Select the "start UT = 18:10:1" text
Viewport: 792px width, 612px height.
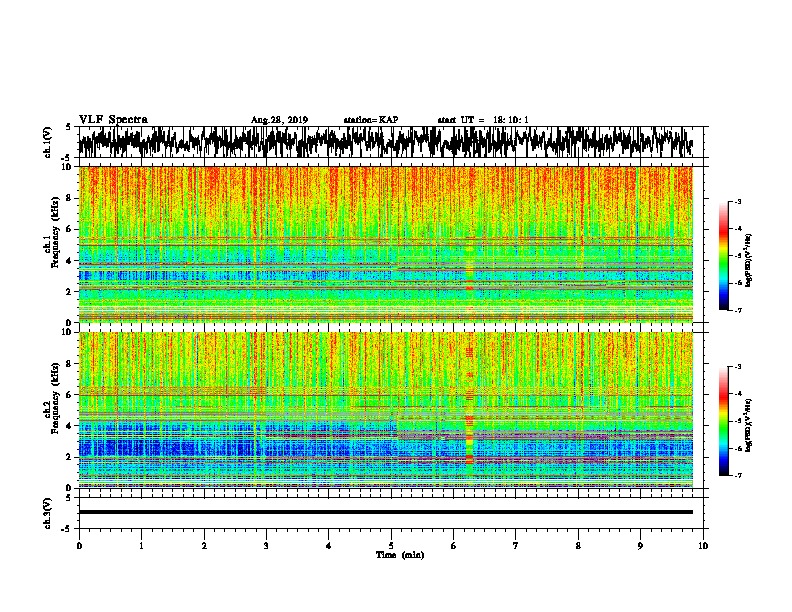pyautogui.click(x=483, y=120)
